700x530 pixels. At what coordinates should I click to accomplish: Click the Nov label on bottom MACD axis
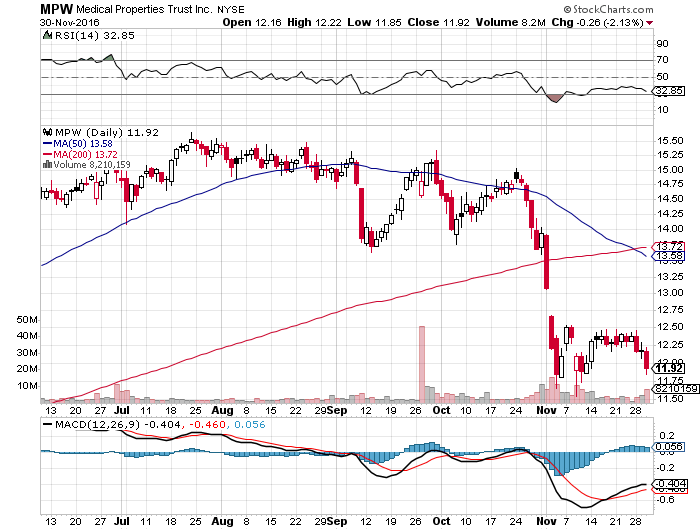click(546, 522)
